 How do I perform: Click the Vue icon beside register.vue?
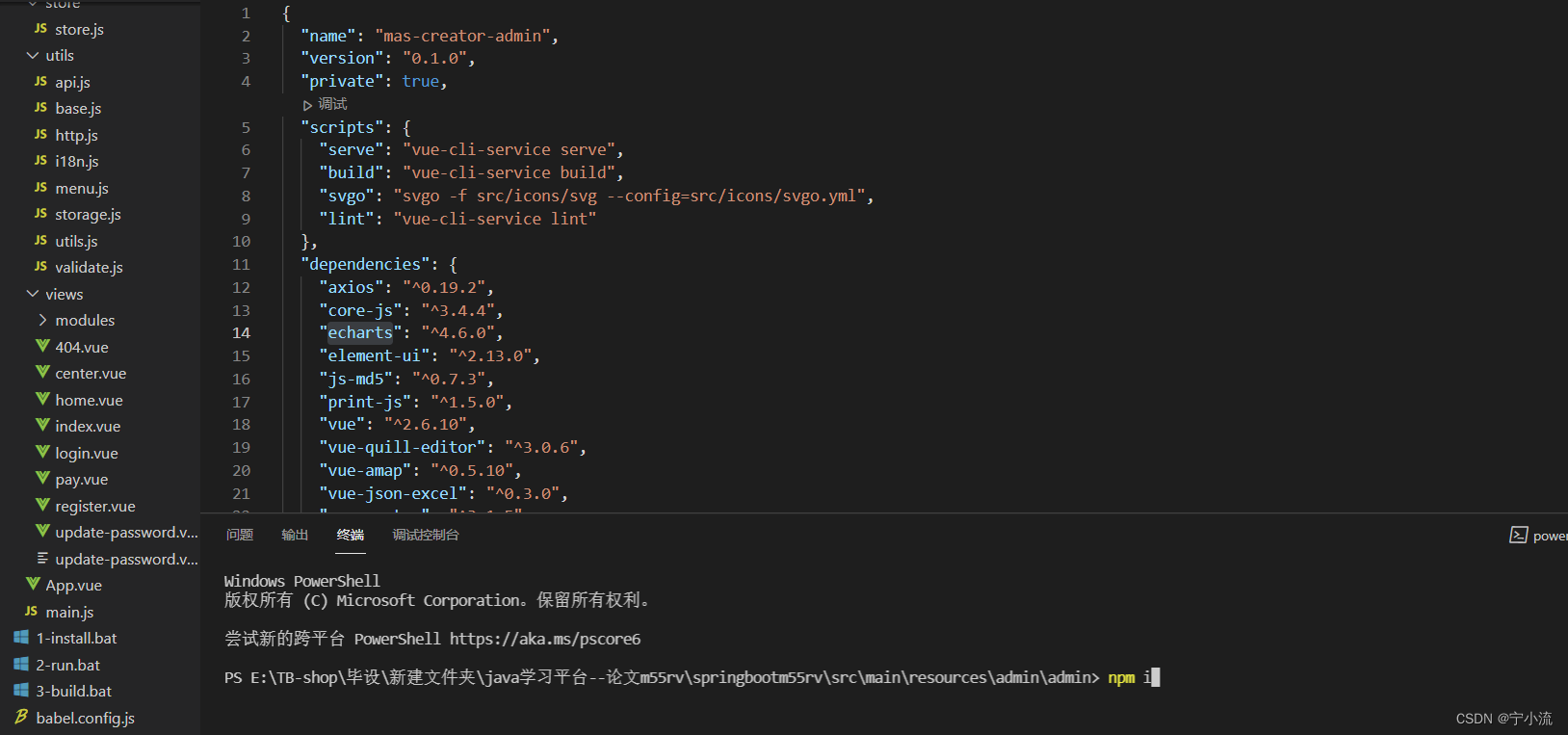pos(42,505)
